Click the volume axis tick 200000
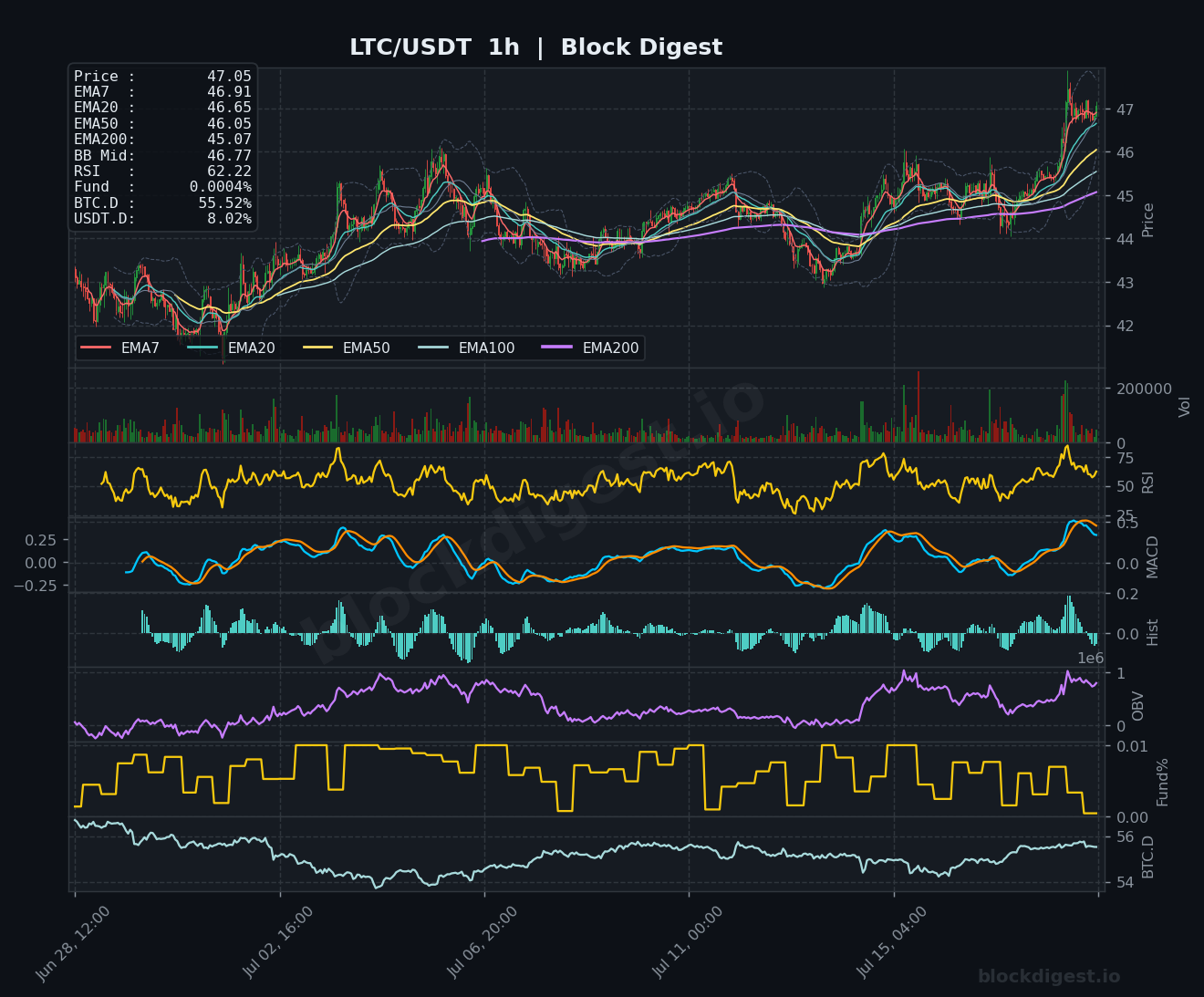 (1144, 389)
